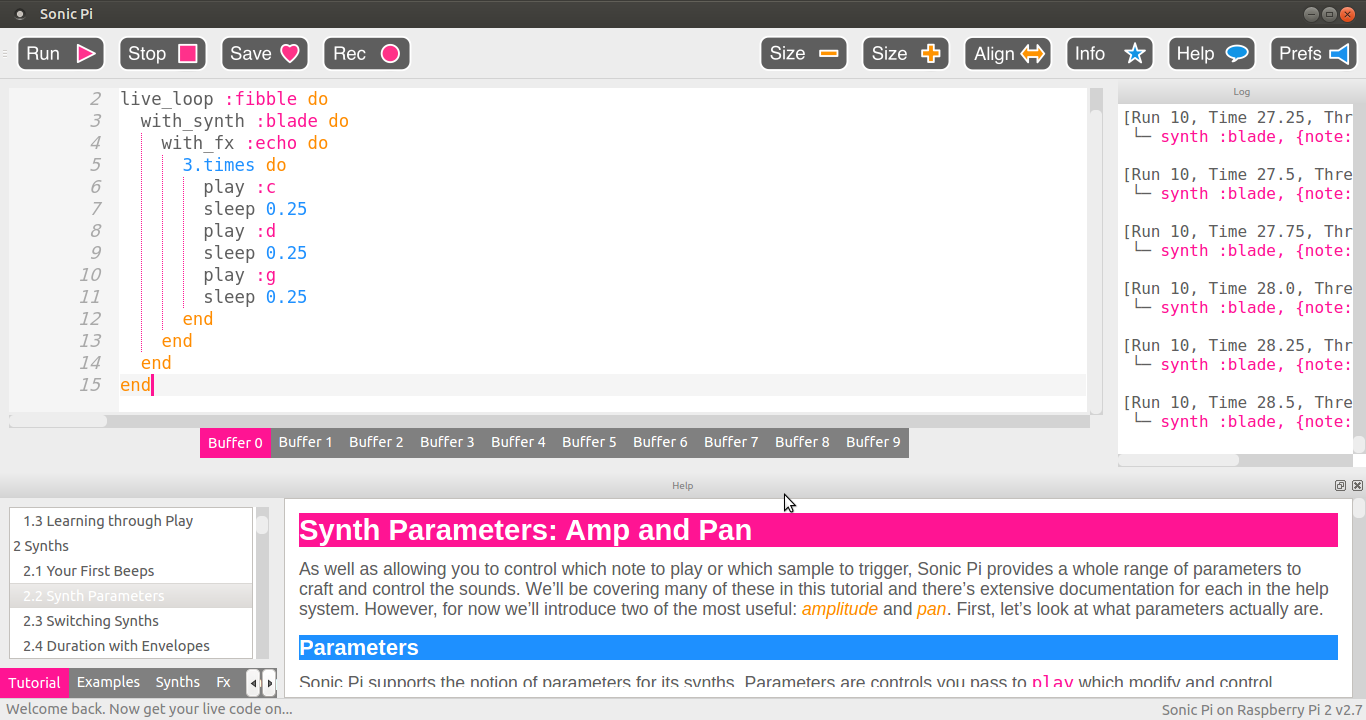Decrease font size with Size minus button

804,54
